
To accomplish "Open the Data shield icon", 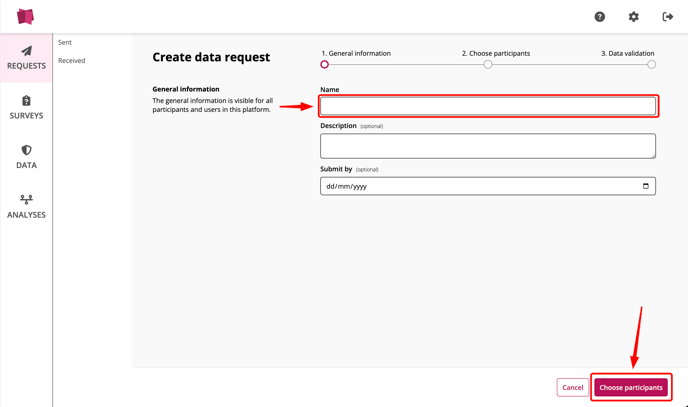I will 26,150.
